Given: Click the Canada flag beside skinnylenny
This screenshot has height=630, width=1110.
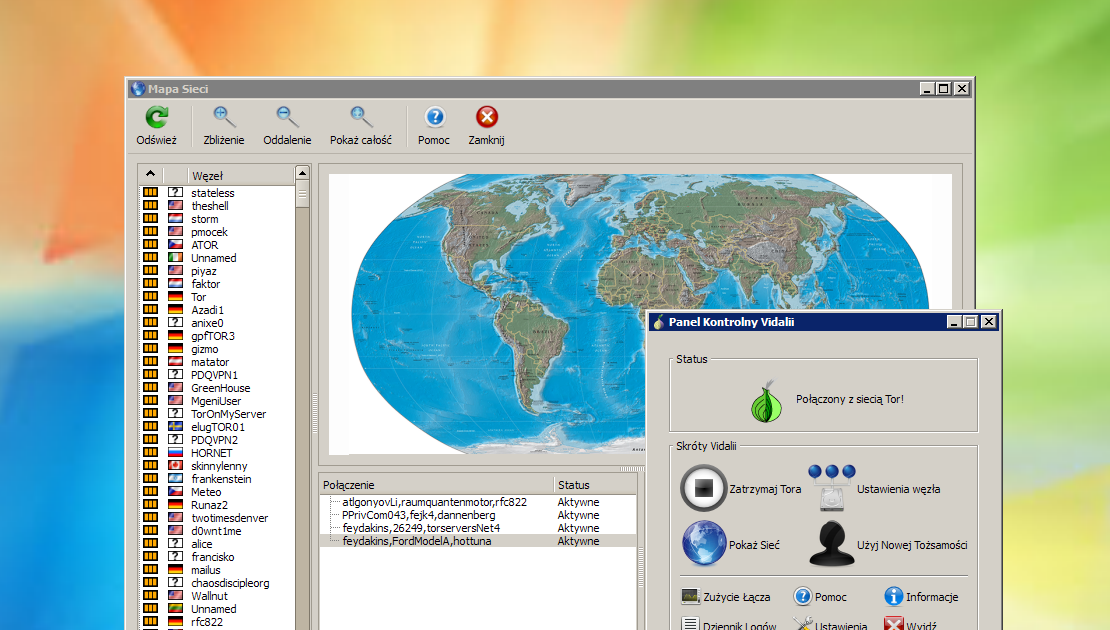Looking at the screenshot, I should click(176, 466).
